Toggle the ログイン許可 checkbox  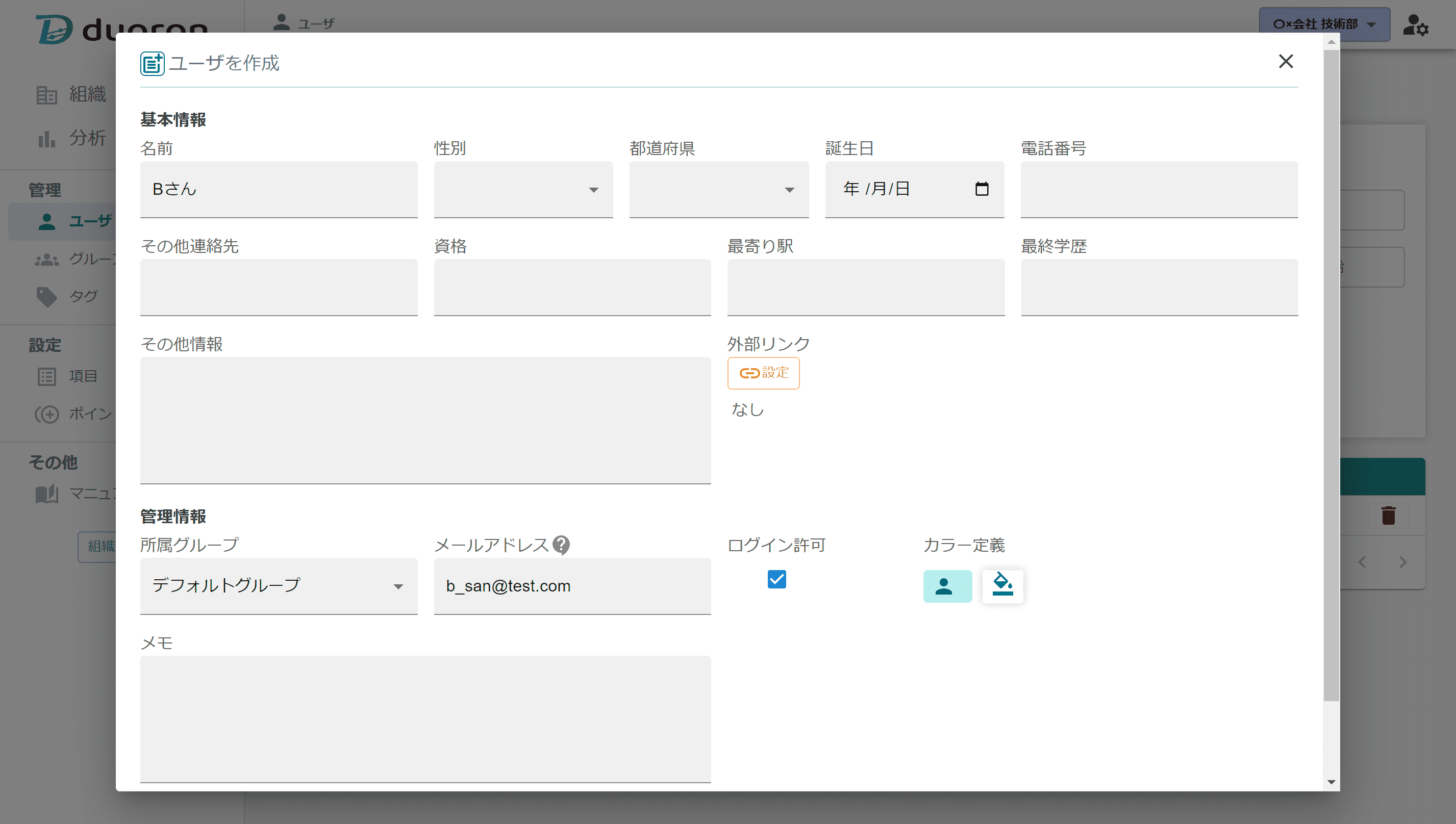(776, 579)
